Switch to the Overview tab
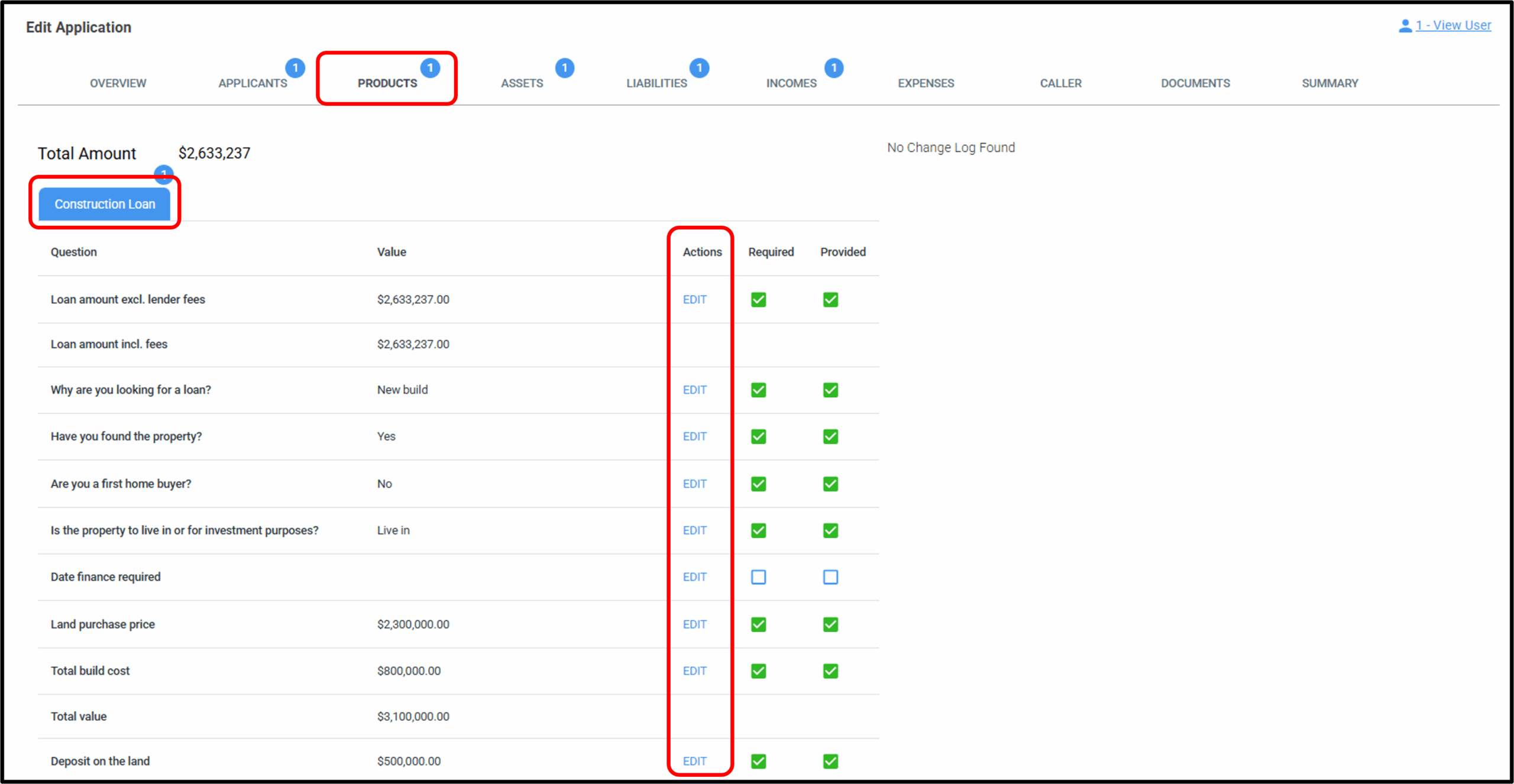This screenshot has width=1514, height=784. (x=118, y=83)
